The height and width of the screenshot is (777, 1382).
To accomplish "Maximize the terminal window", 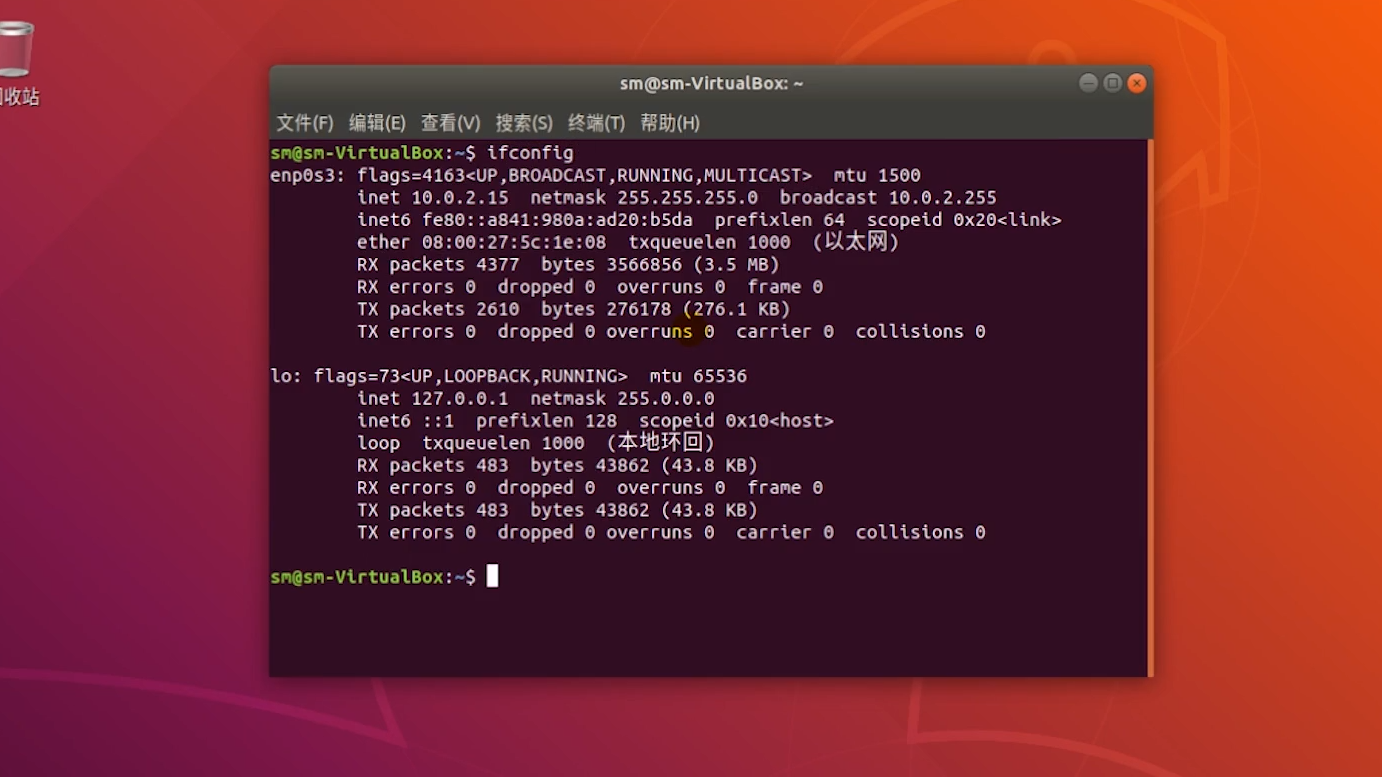I will tap(1112, 83).
